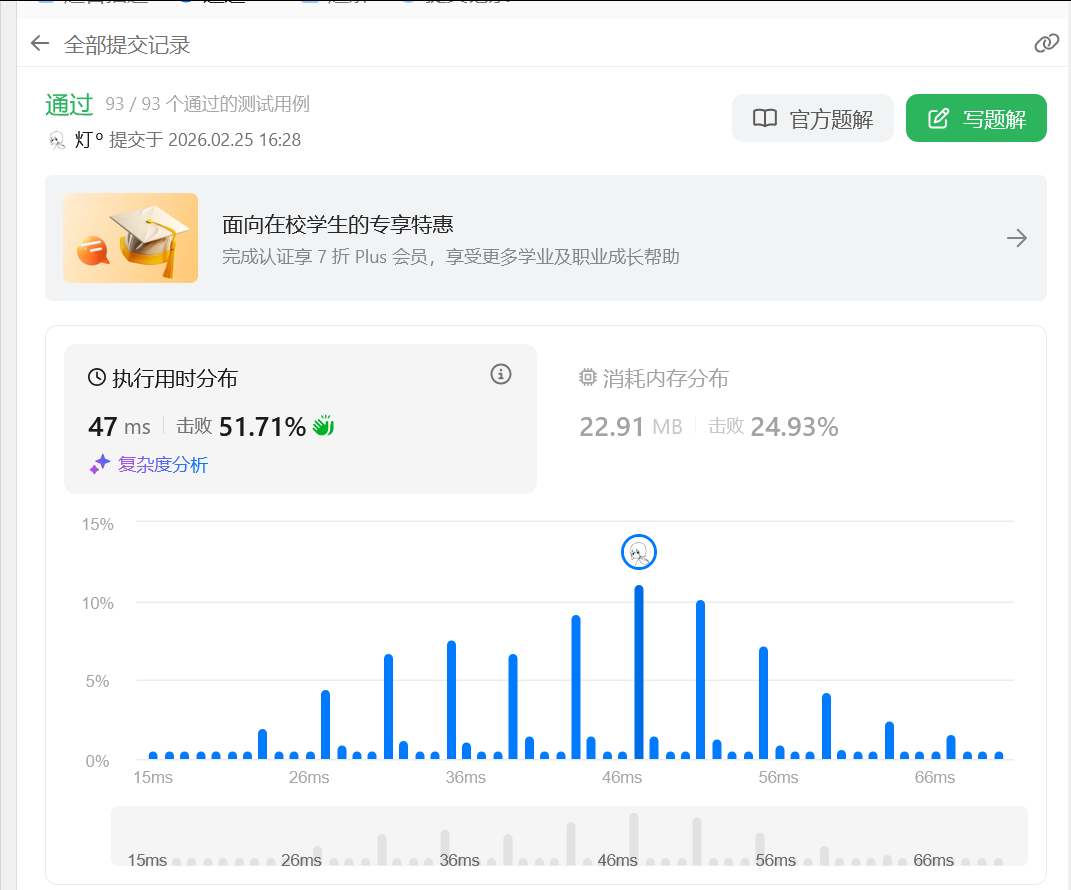Click the user avatar beside 灯°
This screenshot has height=890, width=1071.
pos(57,140)
